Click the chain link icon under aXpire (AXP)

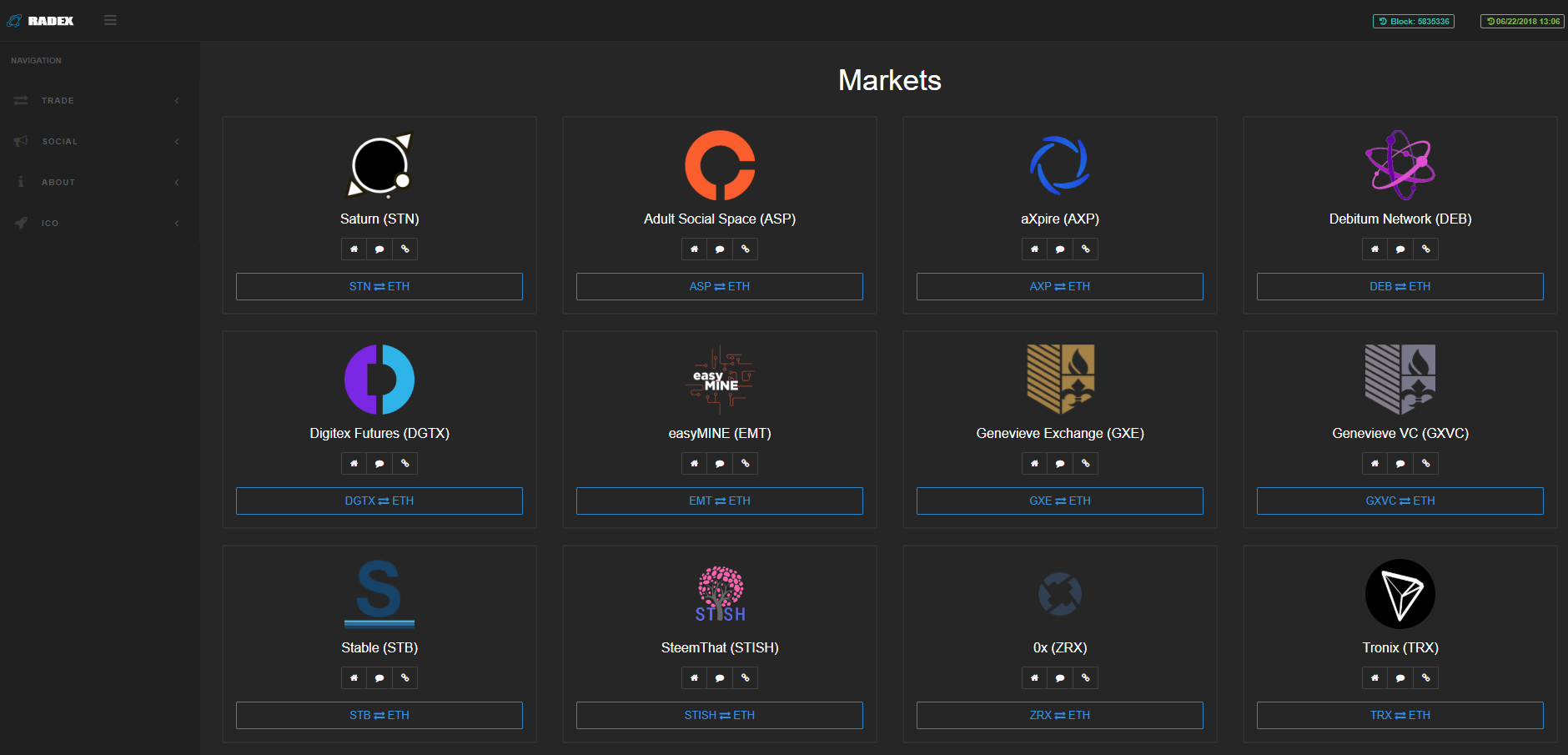1086,249
